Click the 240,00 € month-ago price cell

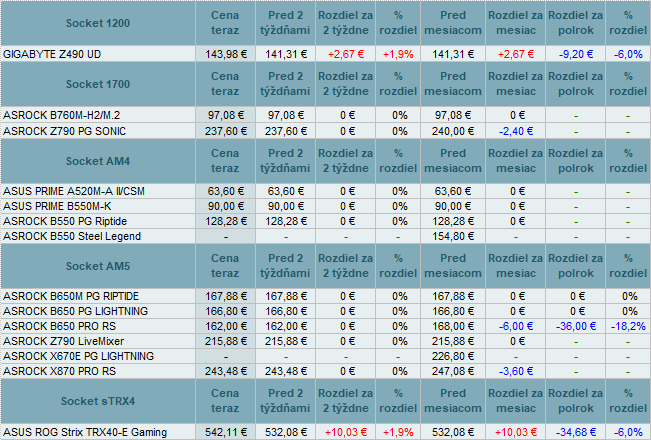point(453,131)
